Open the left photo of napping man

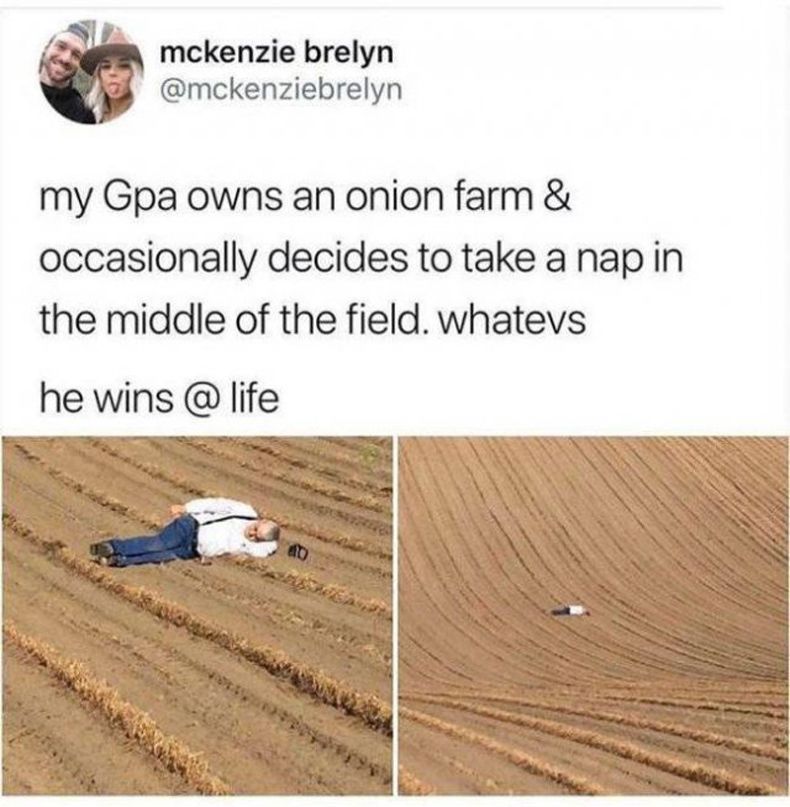coord(196,616)
